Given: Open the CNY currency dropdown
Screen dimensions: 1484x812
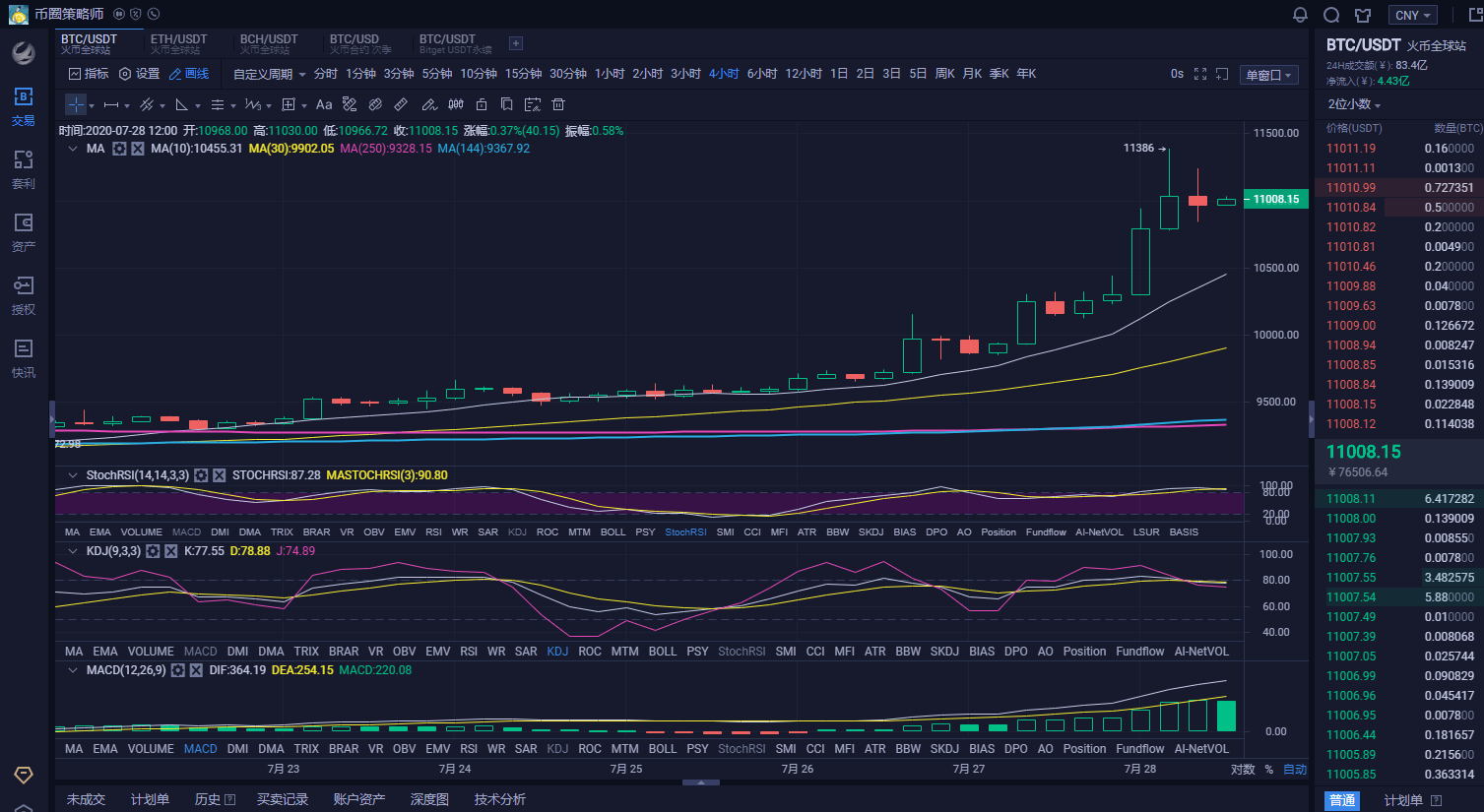Looking at the screenshot, I should coord(1413,15).
